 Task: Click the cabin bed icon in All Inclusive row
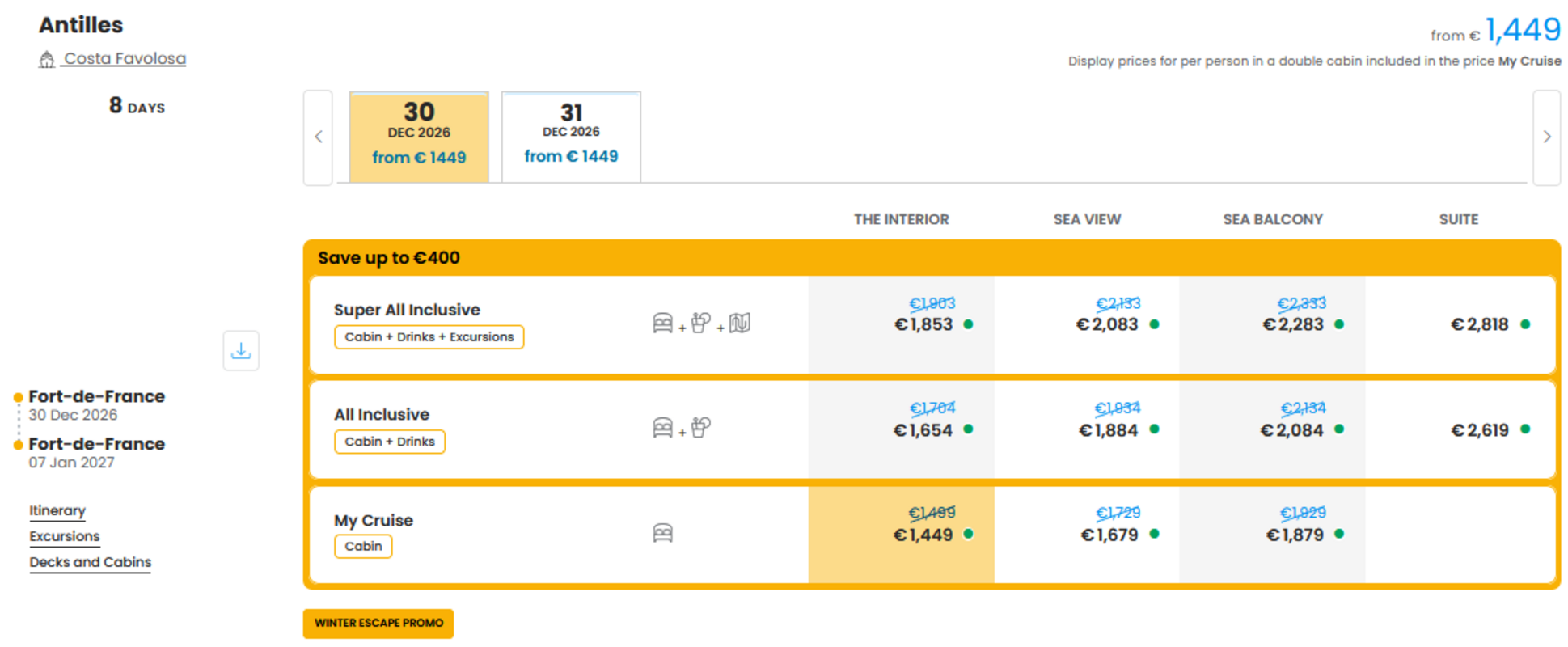(x=663, y=428)
